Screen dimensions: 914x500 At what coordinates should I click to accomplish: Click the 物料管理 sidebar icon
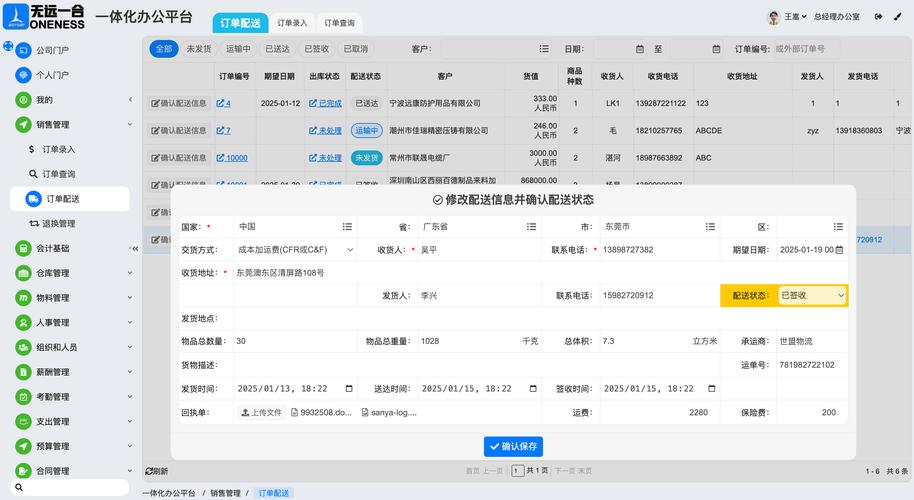click(23, 298)
